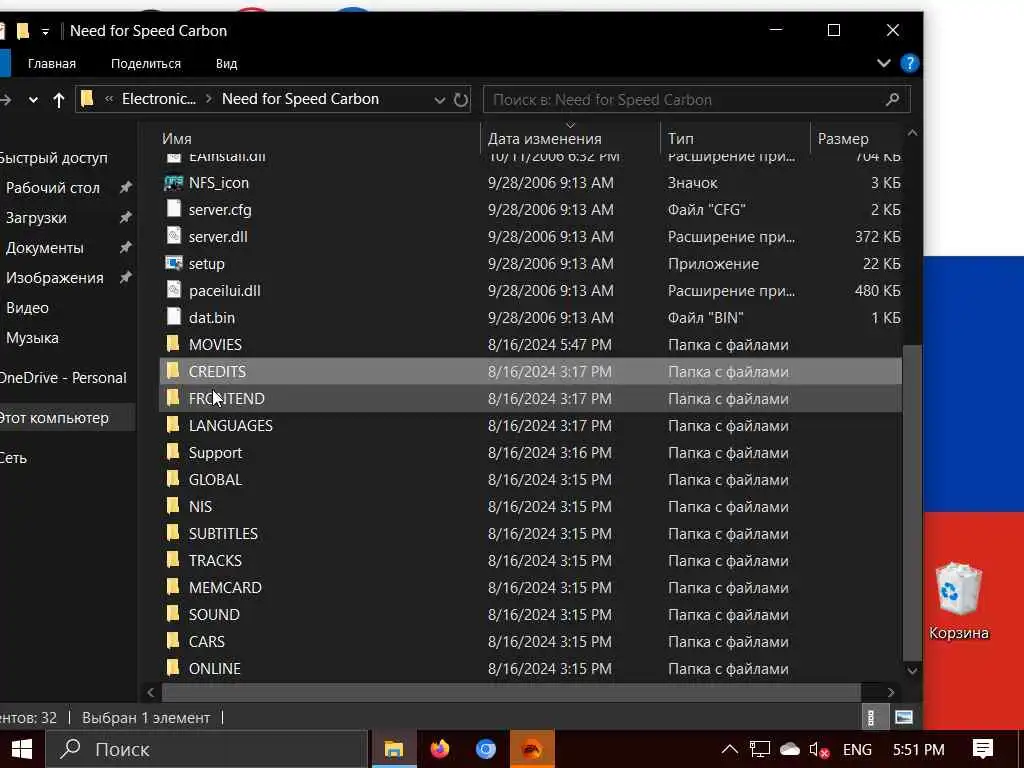Click the paceilui.dll file icon
This screenshot has width=1024, height=768.
coord(173,291)
